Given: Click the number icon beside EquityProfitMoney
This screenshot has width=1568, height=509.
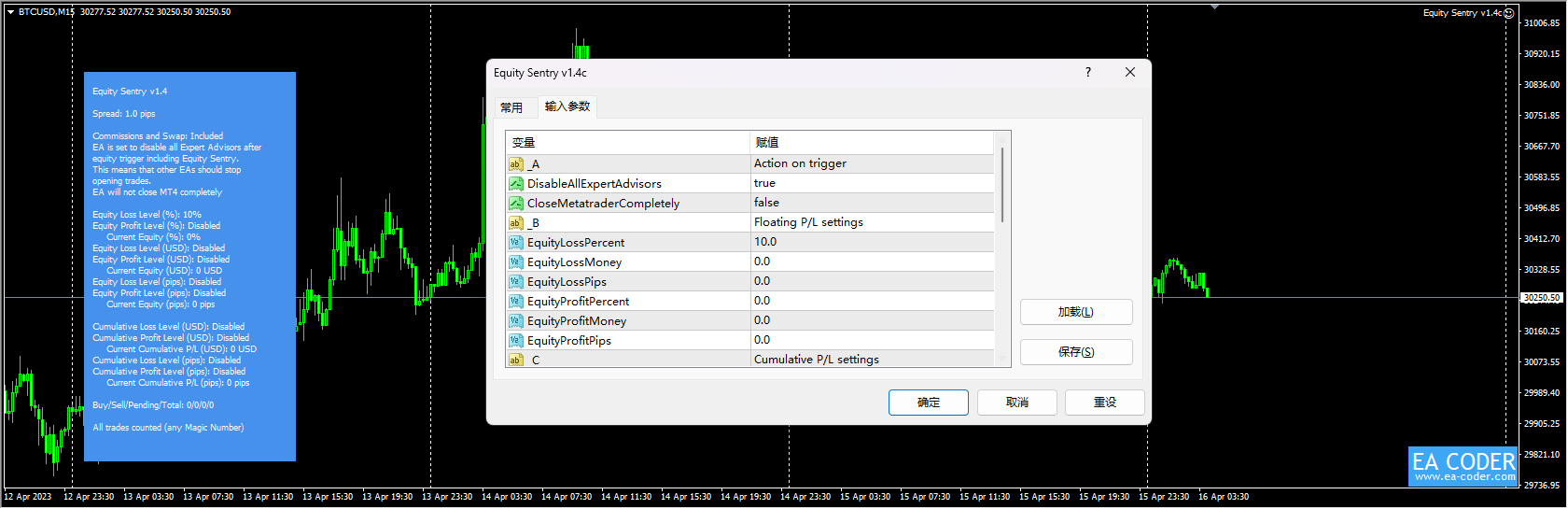Looking at the screenshot, I should point(515,320).
